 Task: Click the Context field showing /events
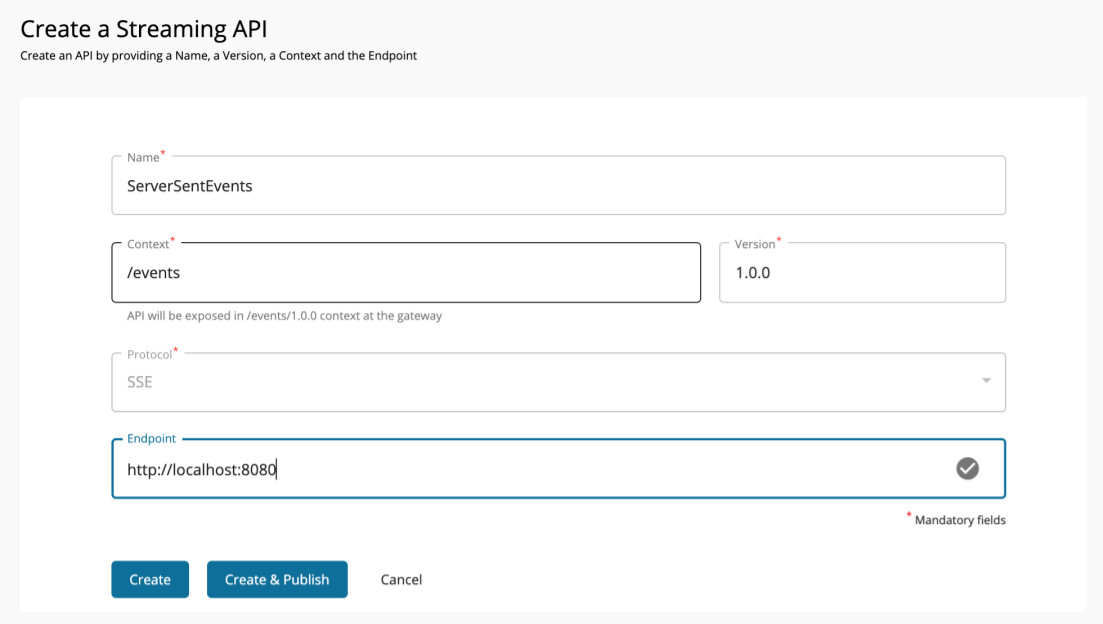405,272
